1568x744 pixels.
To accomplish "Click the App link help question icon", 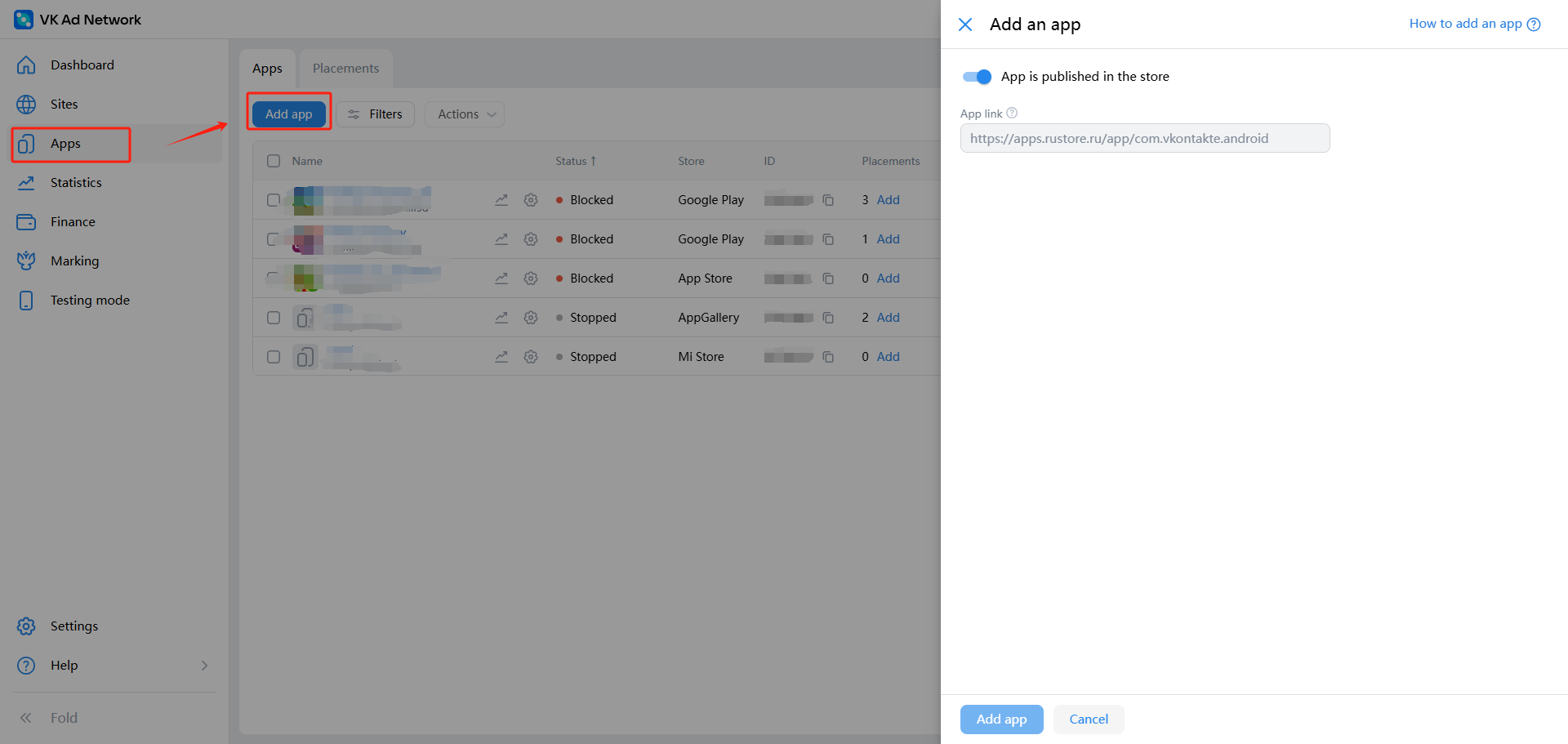I will click(1012, 114).
